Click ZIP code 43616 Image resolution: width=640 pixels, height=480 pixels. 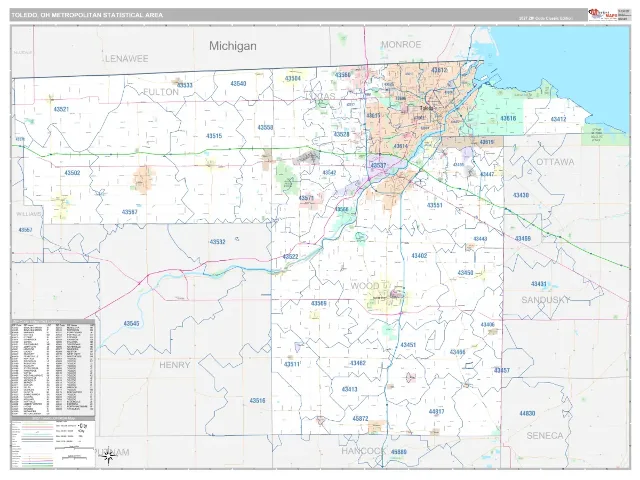click(508, 118)
